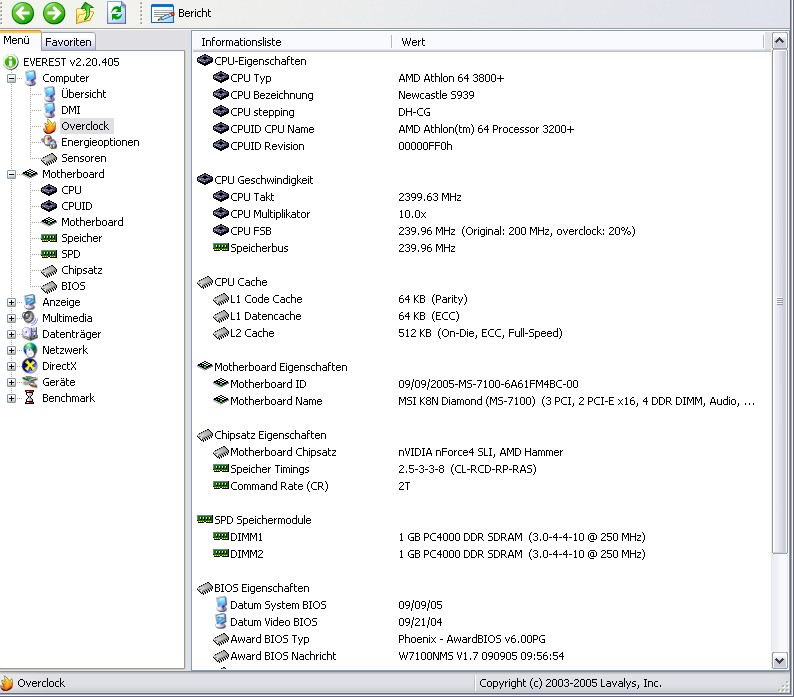794x697 pixels.
Task: Select the Command Rate (CR) row
Action: [481, 486]
